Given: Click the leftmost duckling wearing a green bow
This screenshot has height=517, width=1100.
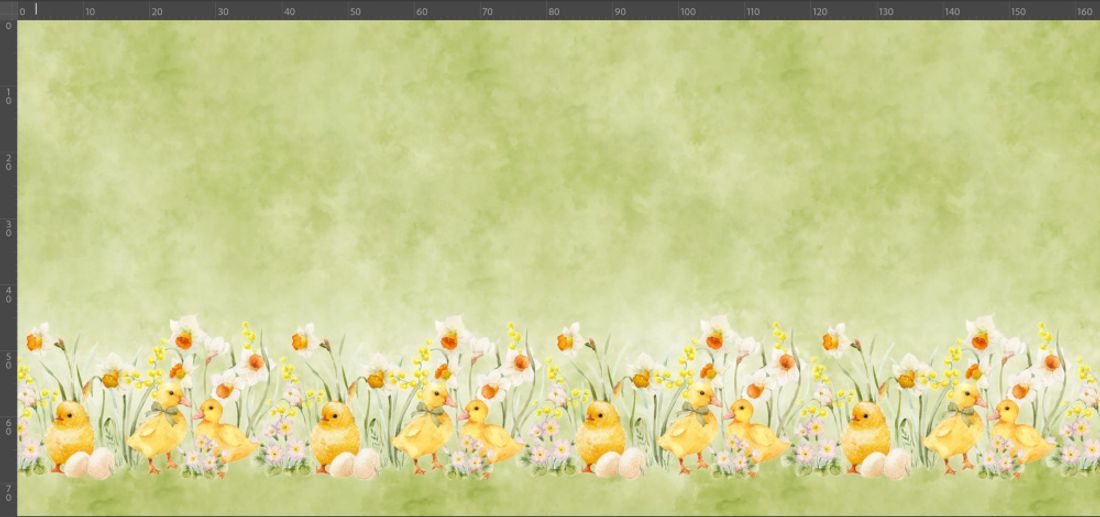Looking at the screenshot, I should pyautogui.click(x=158, y=430).
